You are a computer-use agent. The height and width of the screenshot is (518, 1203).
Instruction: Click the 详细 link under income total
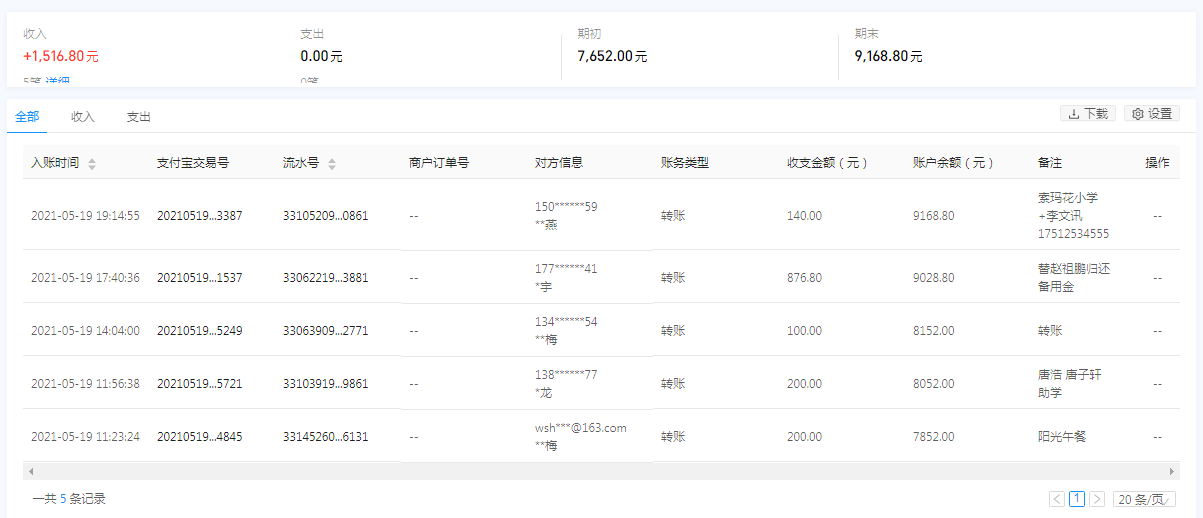(57, 82)
